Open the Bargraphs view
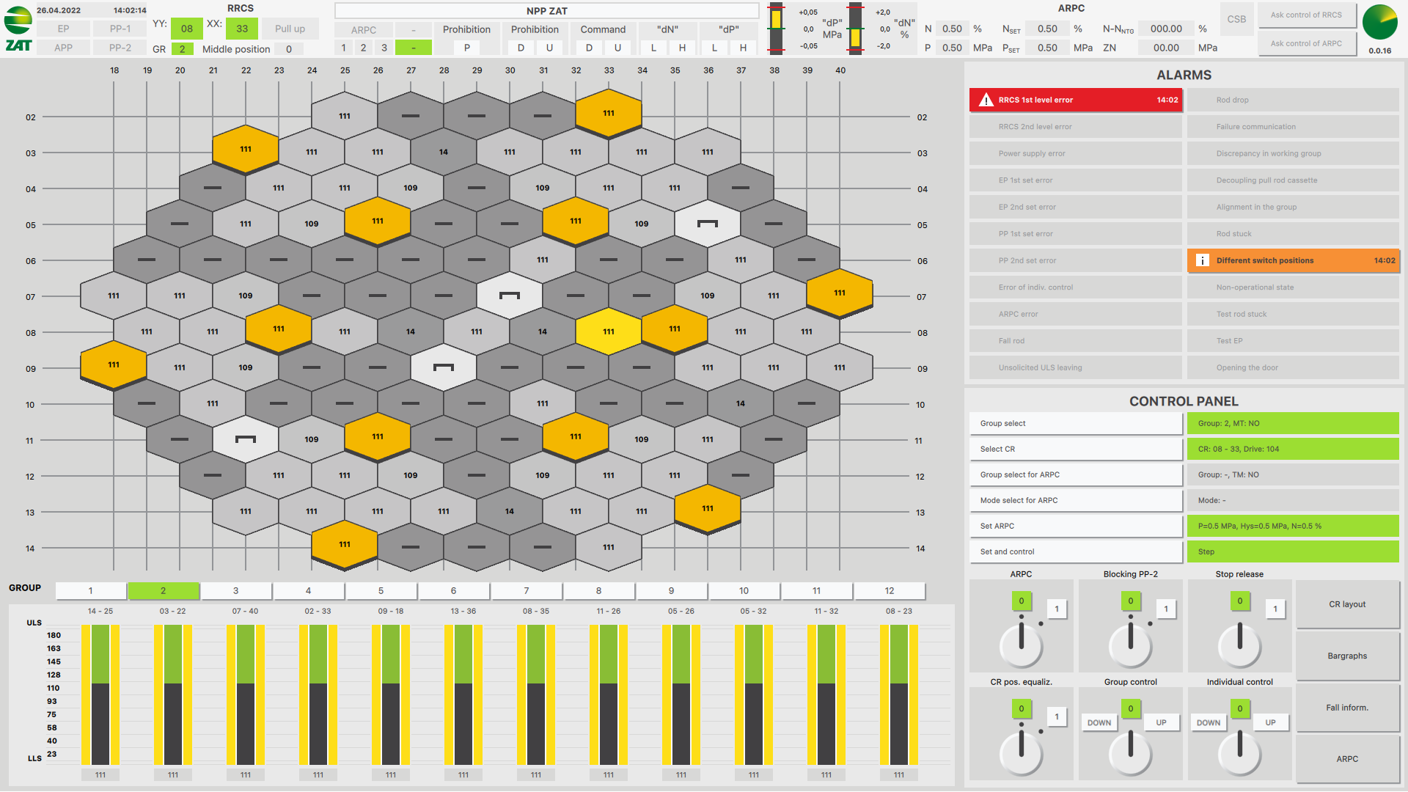 coord(1347,656)
